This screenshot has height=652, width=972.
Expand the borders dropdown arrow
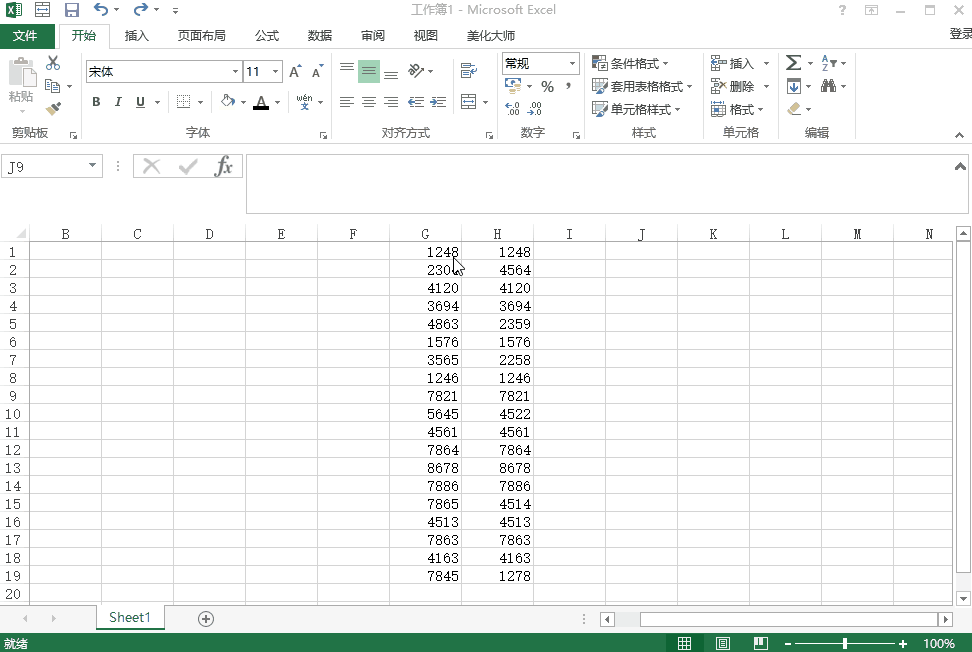point(200,102)
